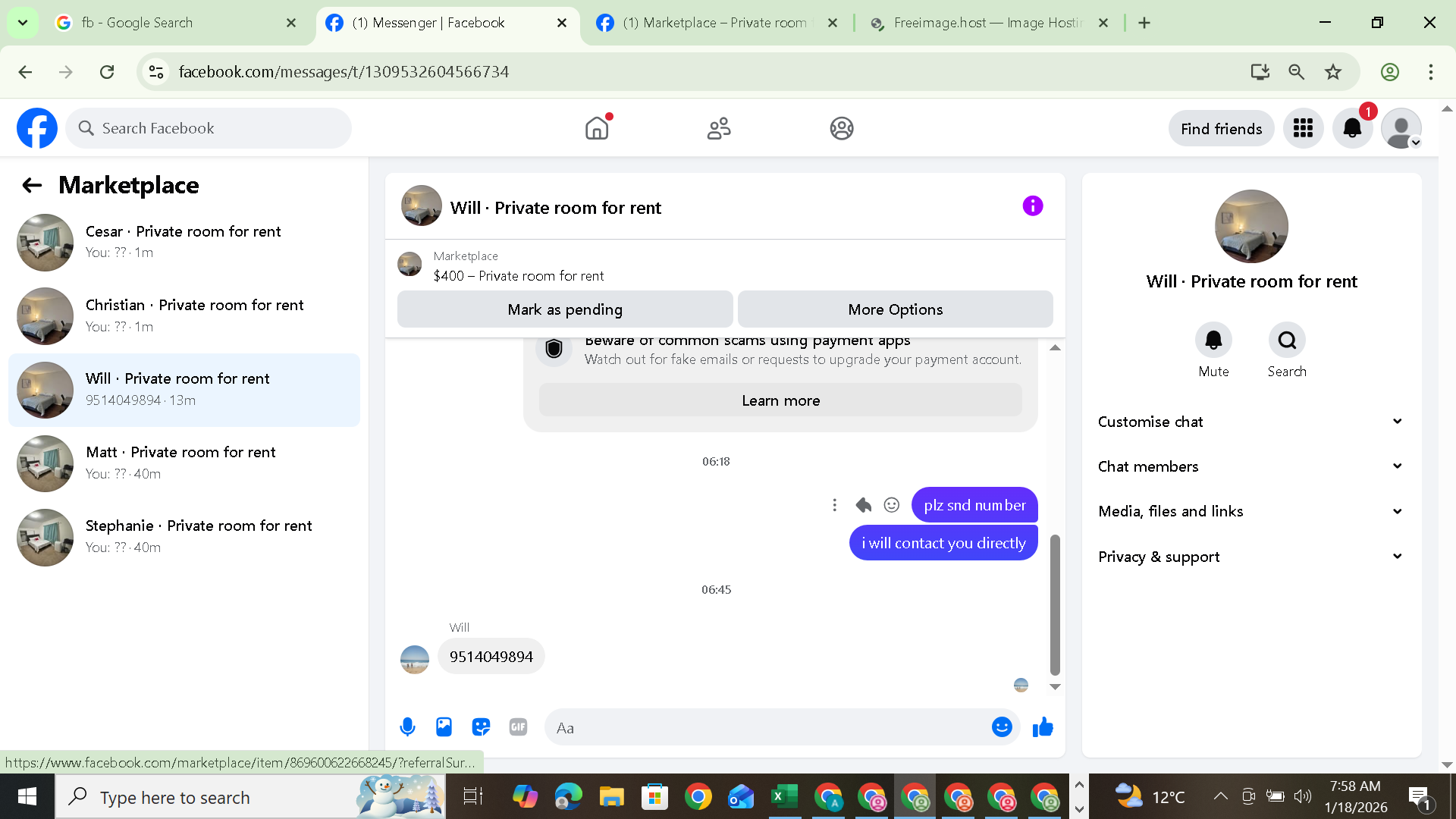Attach a photo using the image icon
1456x819 pixels.
coord(444,727)
